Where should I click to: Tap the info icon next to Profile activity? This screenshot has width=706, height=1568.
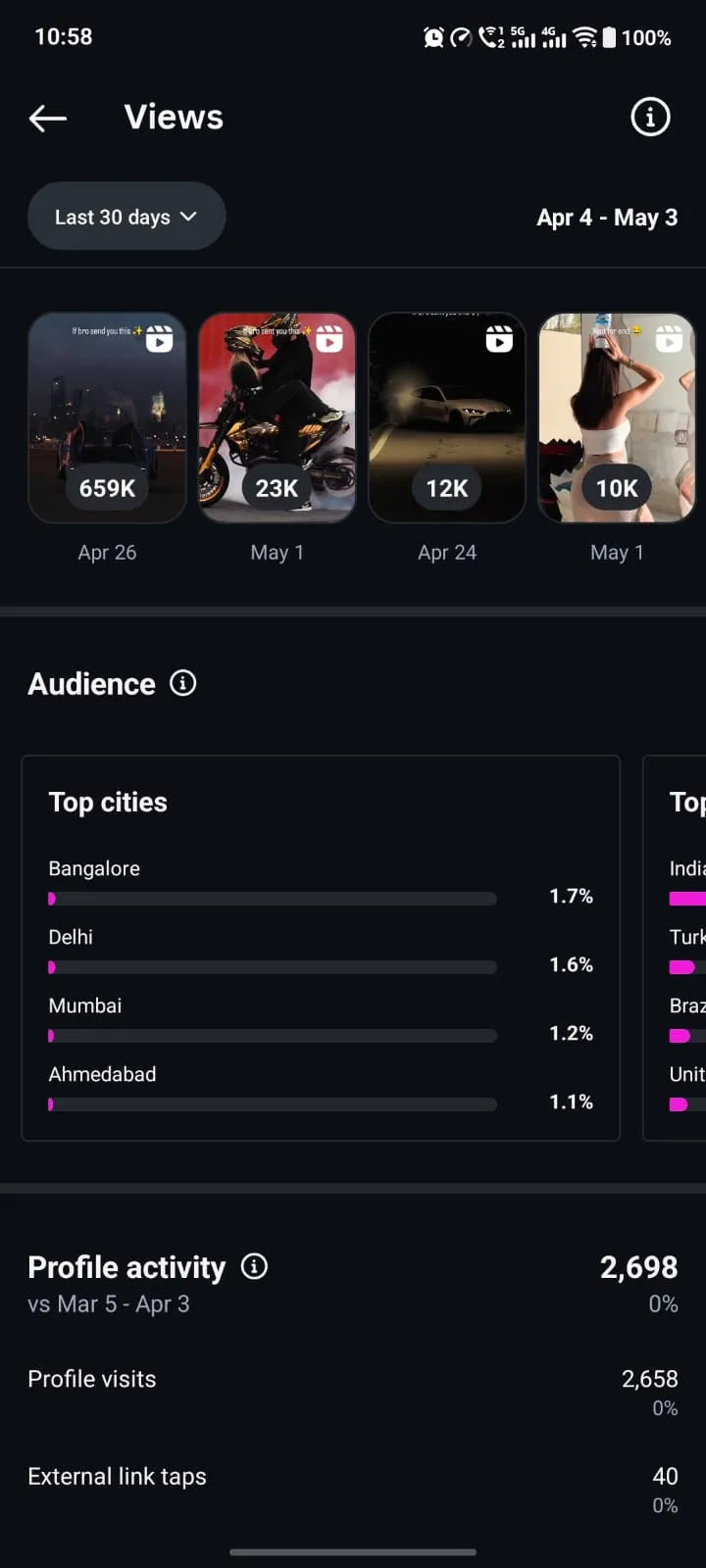click(254, 1267)
